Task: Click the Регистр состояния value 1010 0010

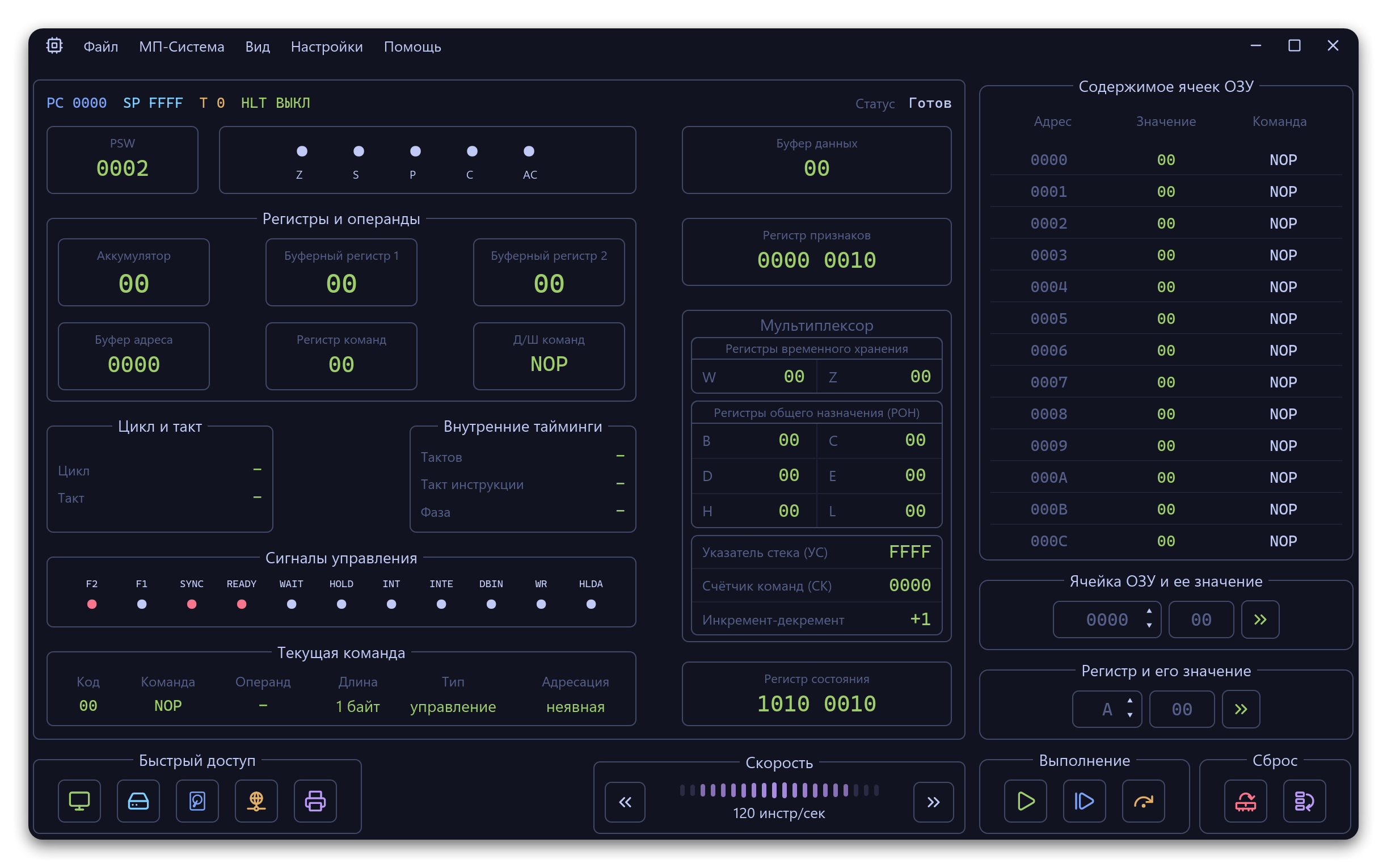Action: [816, 704]
